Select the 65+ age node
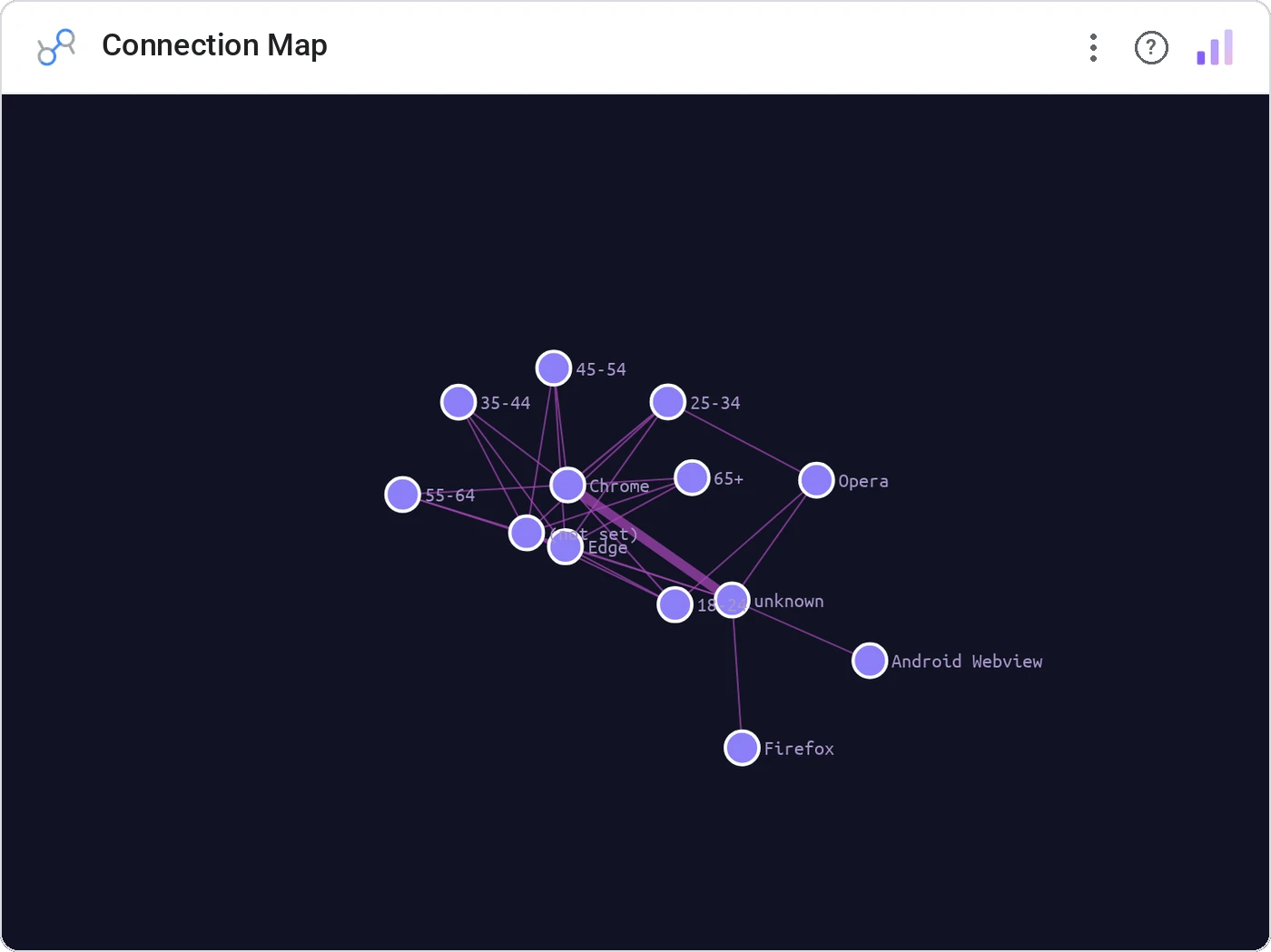This screenshot has height=952, width=1271. tap(692, 477)
